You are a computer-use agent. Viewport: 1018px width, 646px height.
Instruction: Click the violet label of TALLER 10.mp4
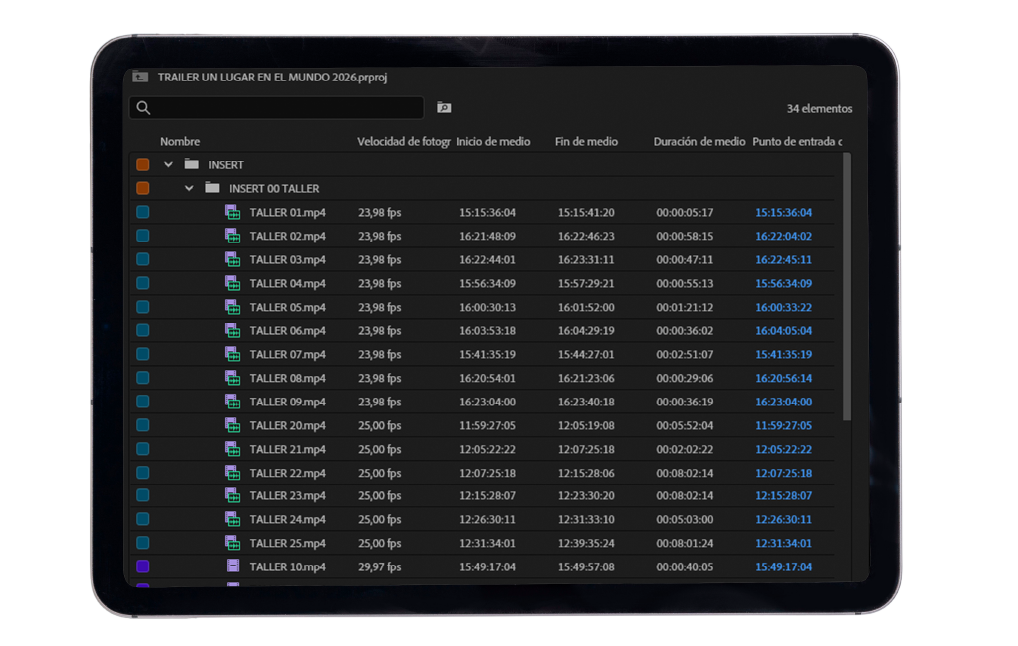(142, 567)
